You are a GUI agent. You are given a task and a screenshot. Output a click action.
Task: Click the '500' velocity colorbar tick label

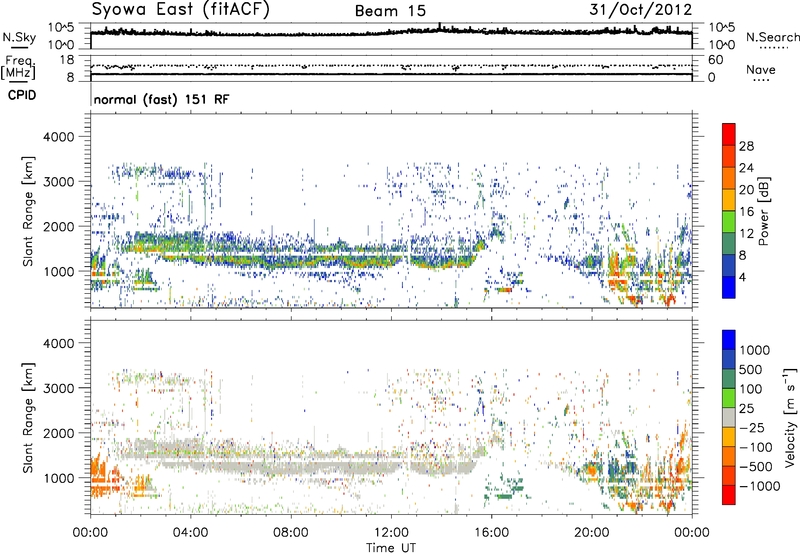click(x=753, y=369)
